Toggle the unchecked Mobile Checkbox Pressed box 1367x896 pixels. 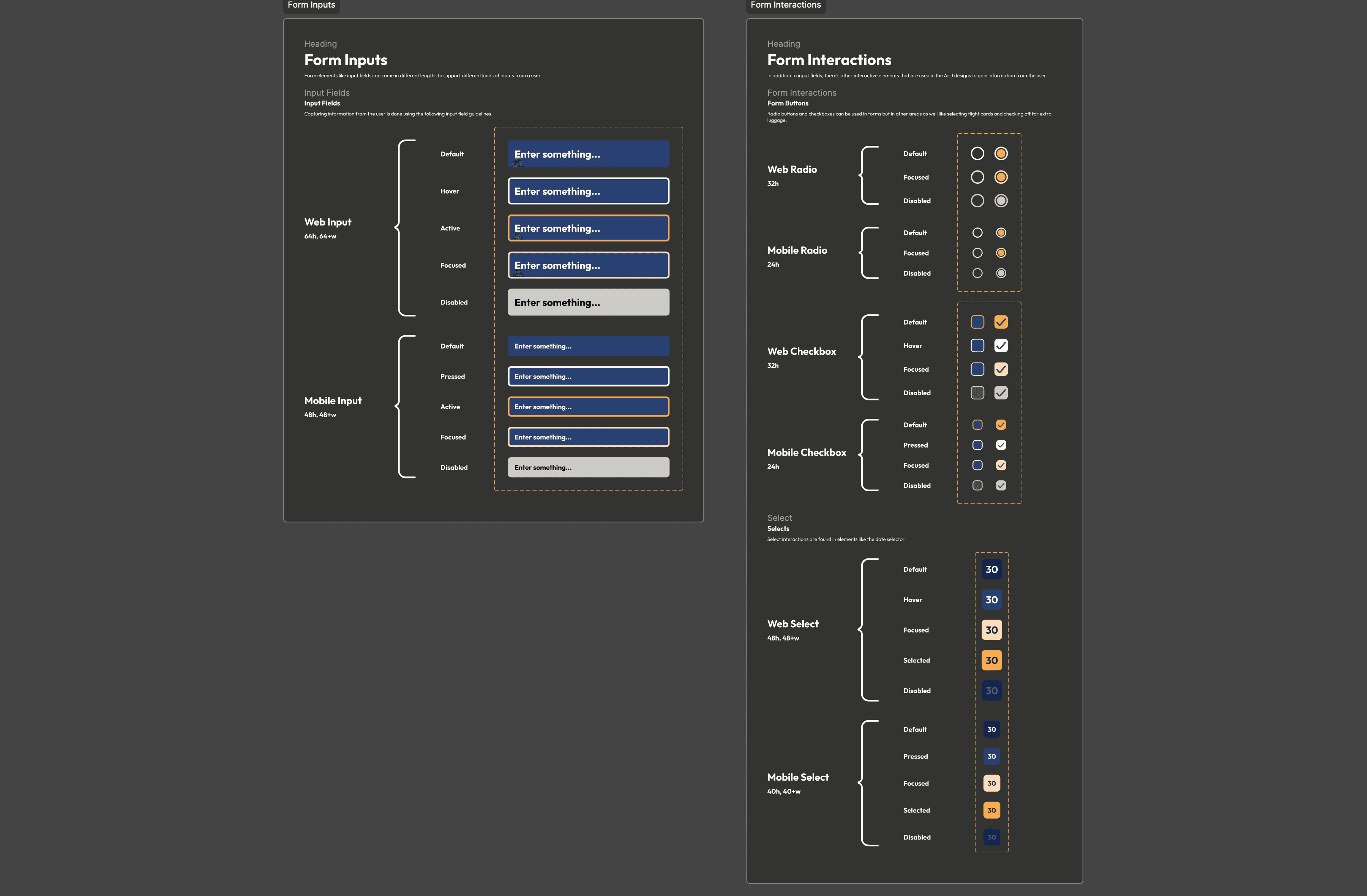point(977,445)
